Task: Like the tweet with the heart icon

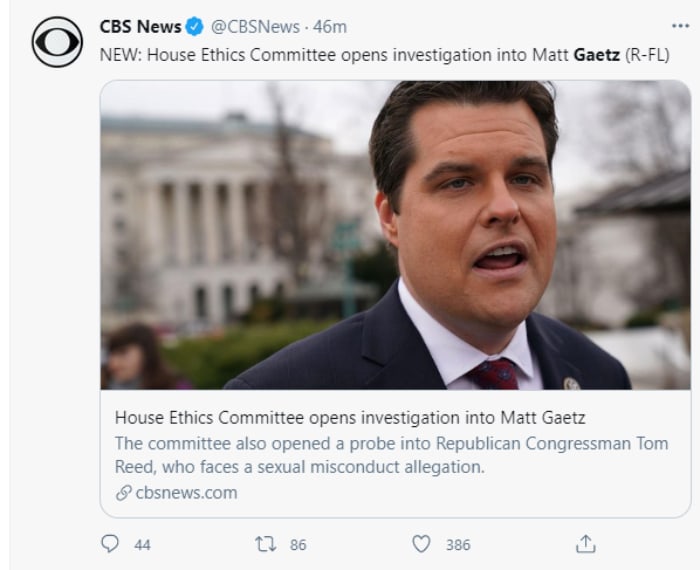Action: (x=422, y=543)
